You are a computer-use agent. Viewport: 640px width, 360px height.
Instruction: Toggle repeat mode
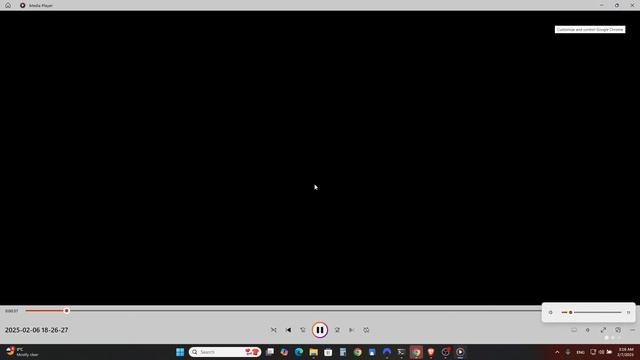(366, 330)
